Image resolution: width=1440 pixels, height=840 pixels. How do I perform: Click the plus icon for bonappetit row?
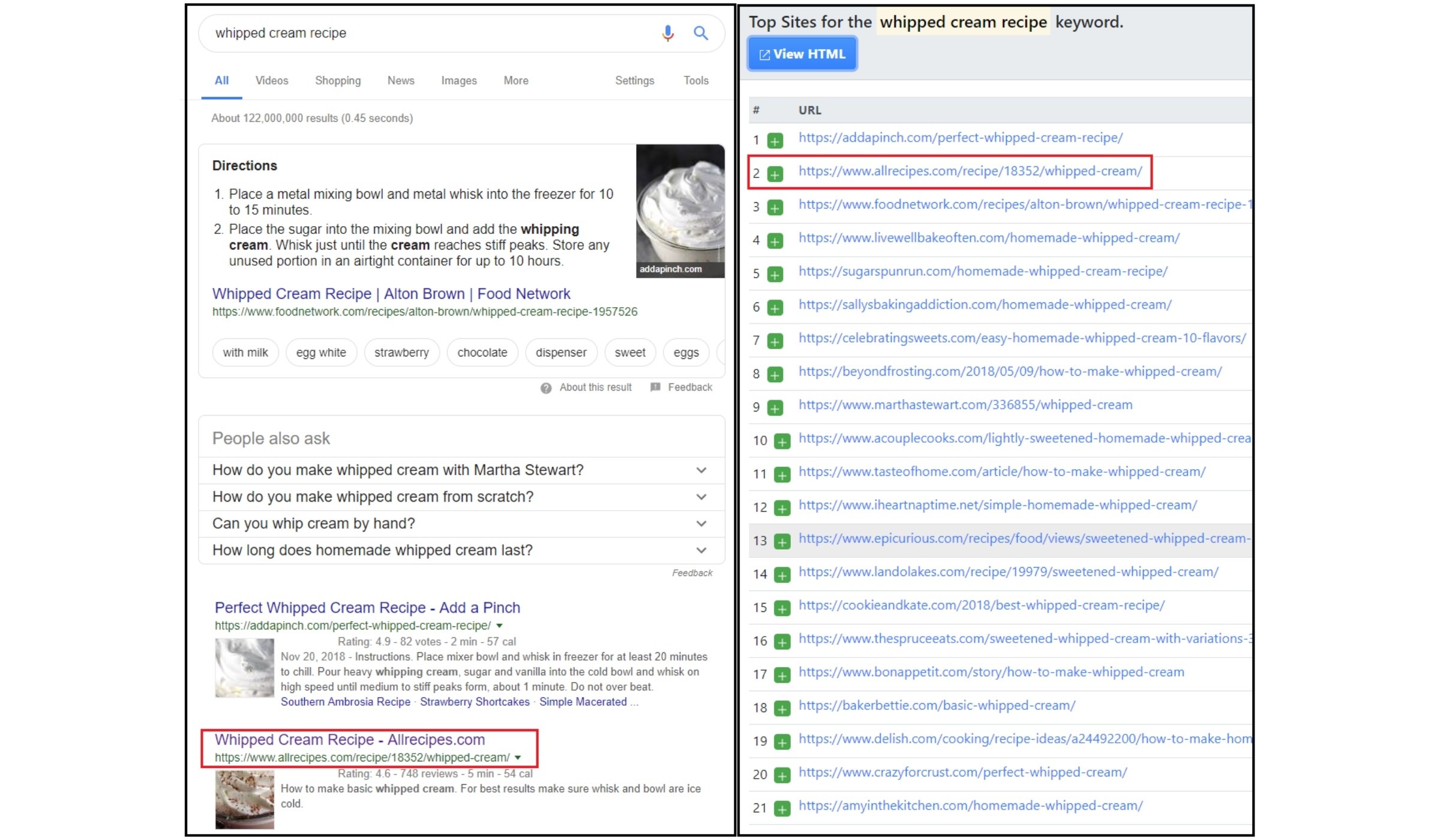pos(782,676)
